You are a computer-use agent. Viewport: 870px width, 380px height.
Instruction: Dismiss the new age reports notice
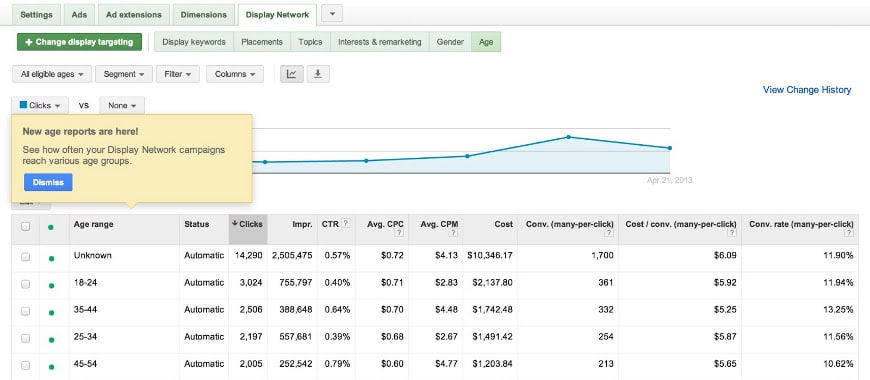(x=48, y=182)
